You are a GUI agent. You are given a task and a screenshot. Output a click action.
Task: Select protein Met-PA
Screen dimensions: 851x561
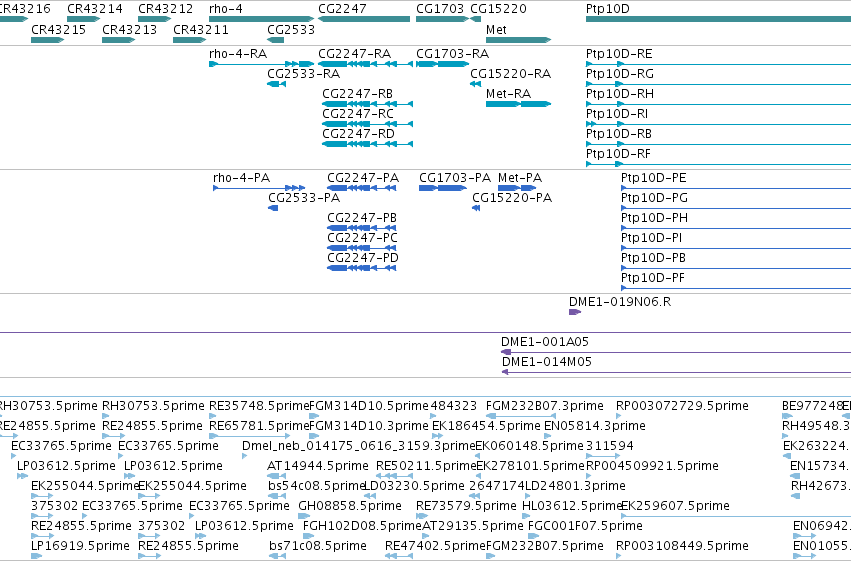520,178
